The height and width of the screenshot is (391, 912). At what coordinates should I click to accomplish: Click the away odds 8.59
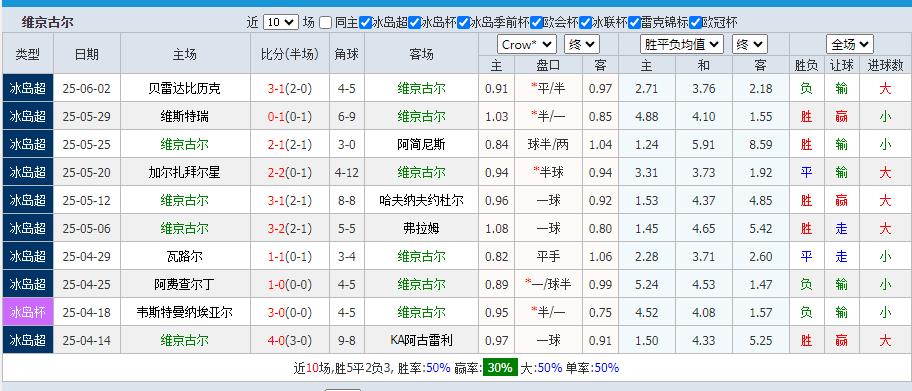coord(760,144)
